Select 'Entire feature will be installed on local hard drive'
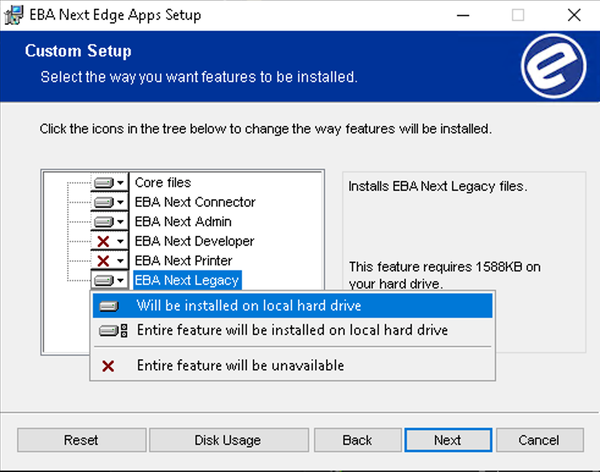The height and width of the screenshot is (472, 600). [x=292, y=330]
